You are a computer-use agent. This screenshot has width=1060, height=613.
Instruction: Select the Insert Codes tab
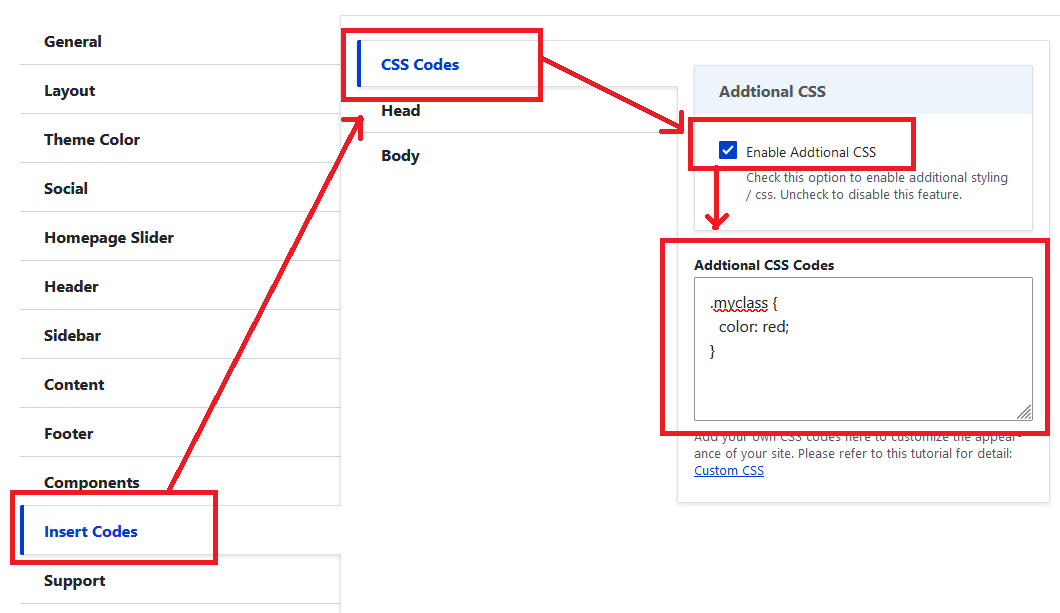pos(91,532)
